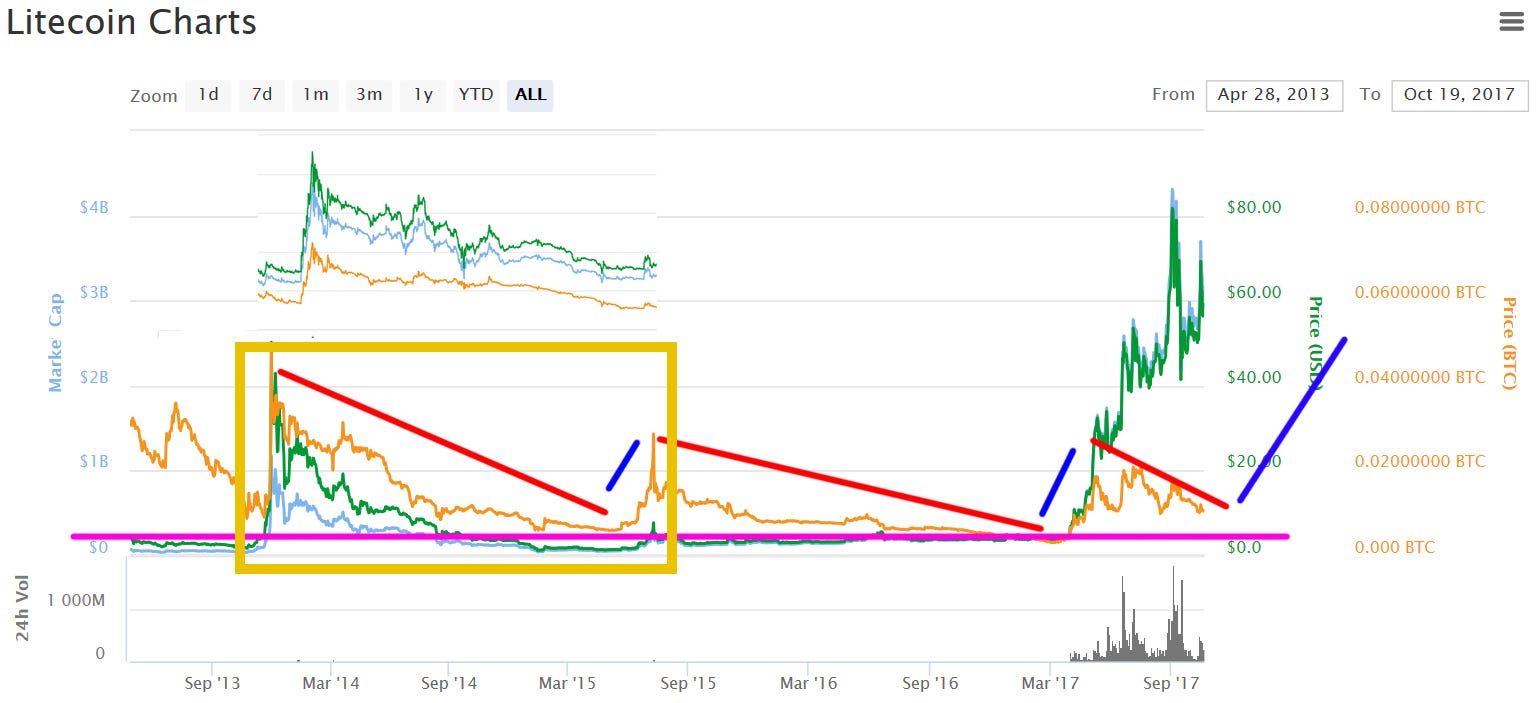The width and height of the screenshot is (1540, 703).
Task: Click the 0.02000000 BTC axis label
Action: coord(1420,462)
